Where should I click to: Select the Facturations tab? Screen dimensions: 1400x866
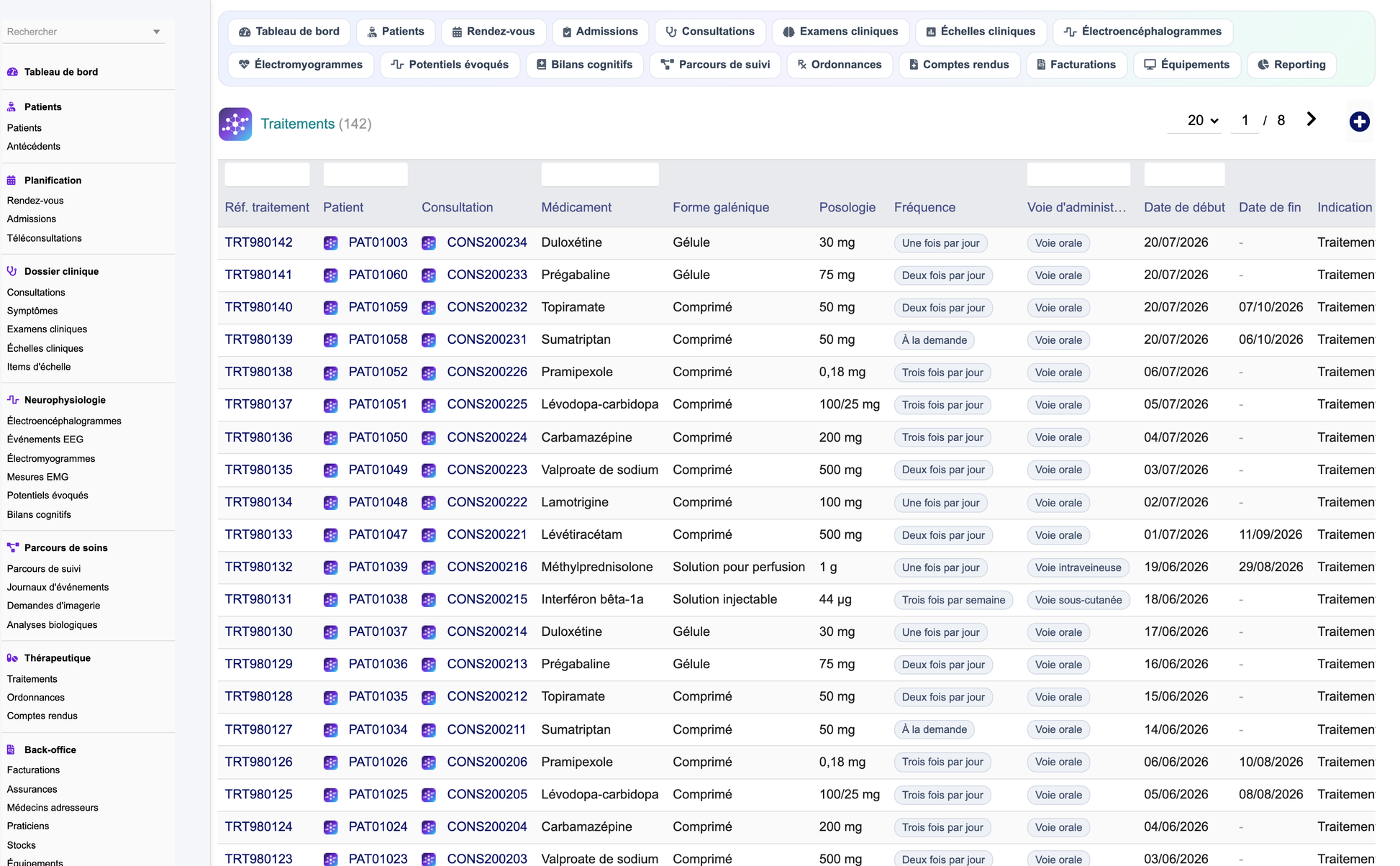tap(1076, 65)
